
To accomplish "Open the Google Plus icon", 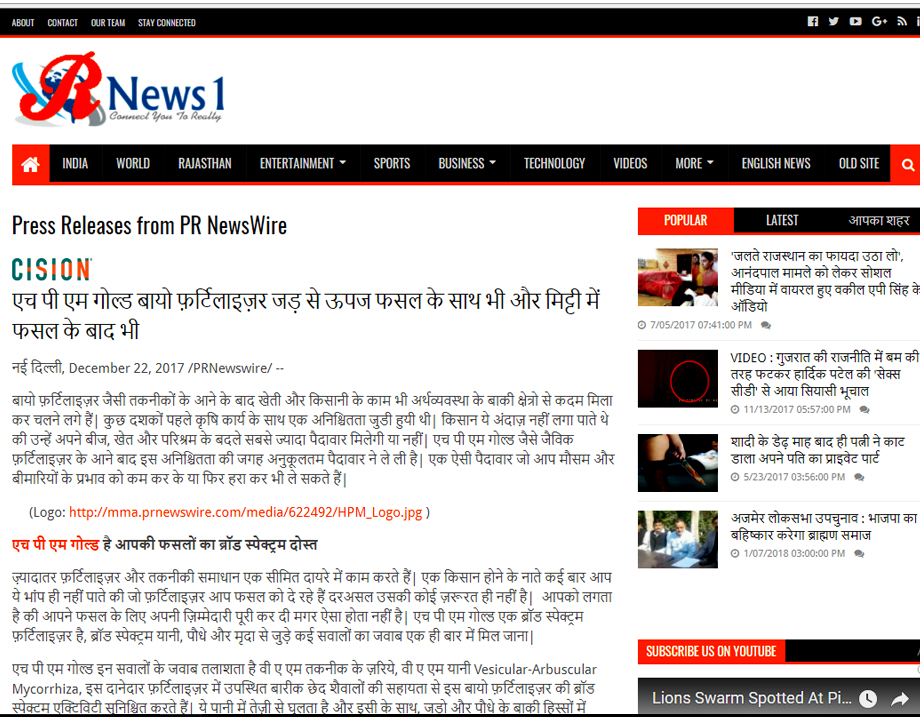I will 879,22.
